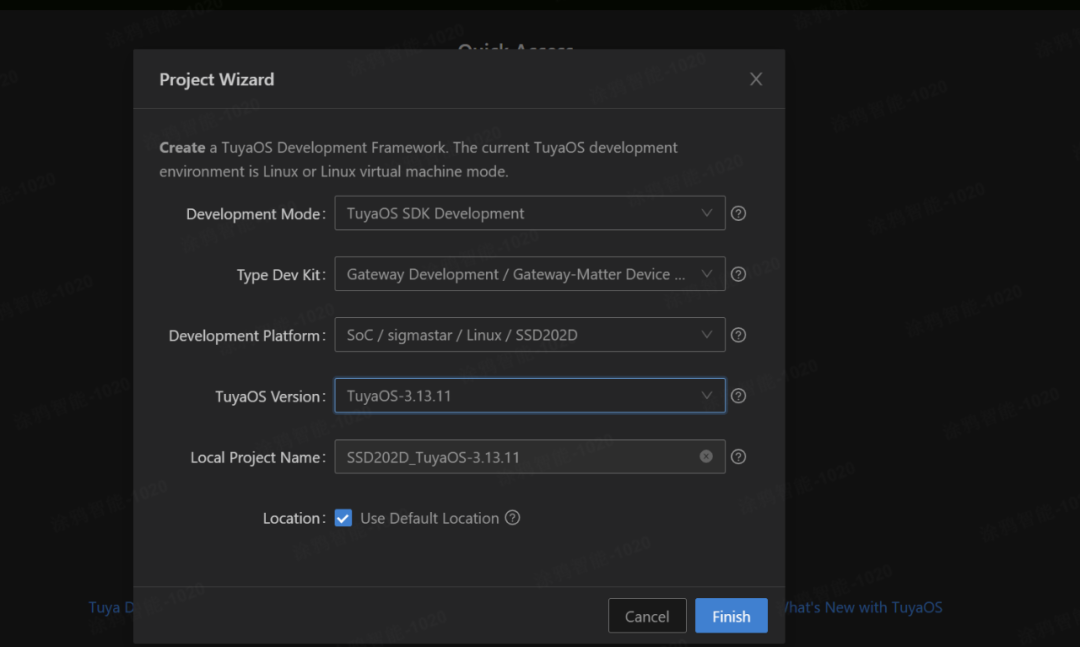The height and width of the screenshot is (647, 1080).
Task: Click into the Local Project Name field
Action: pyautogui.click(x=510, y=457)
